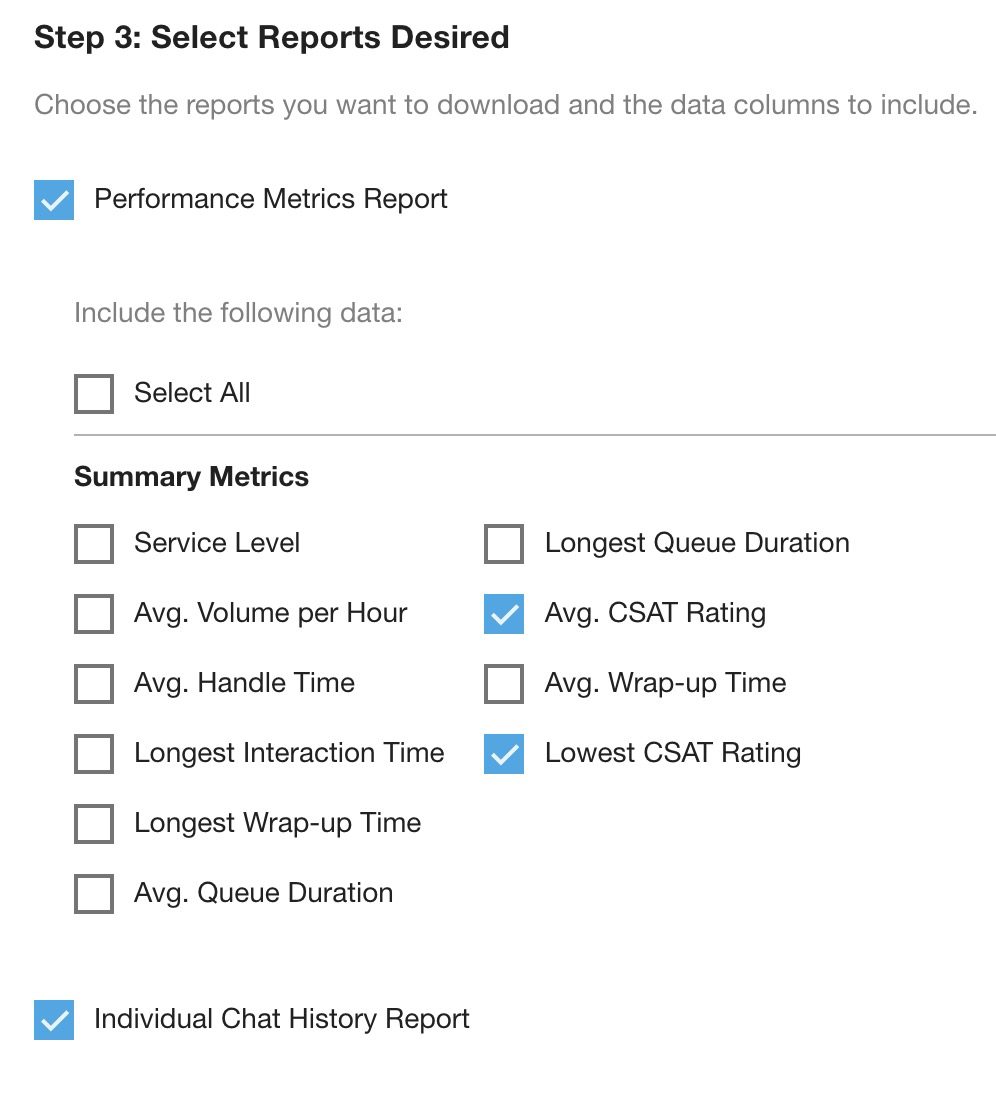Image resolution: width=996 pixels, height=1094 pixels.
Task: Check the Longest Queue Duration box
Action: pyautogui.click(x=504, y=544)
